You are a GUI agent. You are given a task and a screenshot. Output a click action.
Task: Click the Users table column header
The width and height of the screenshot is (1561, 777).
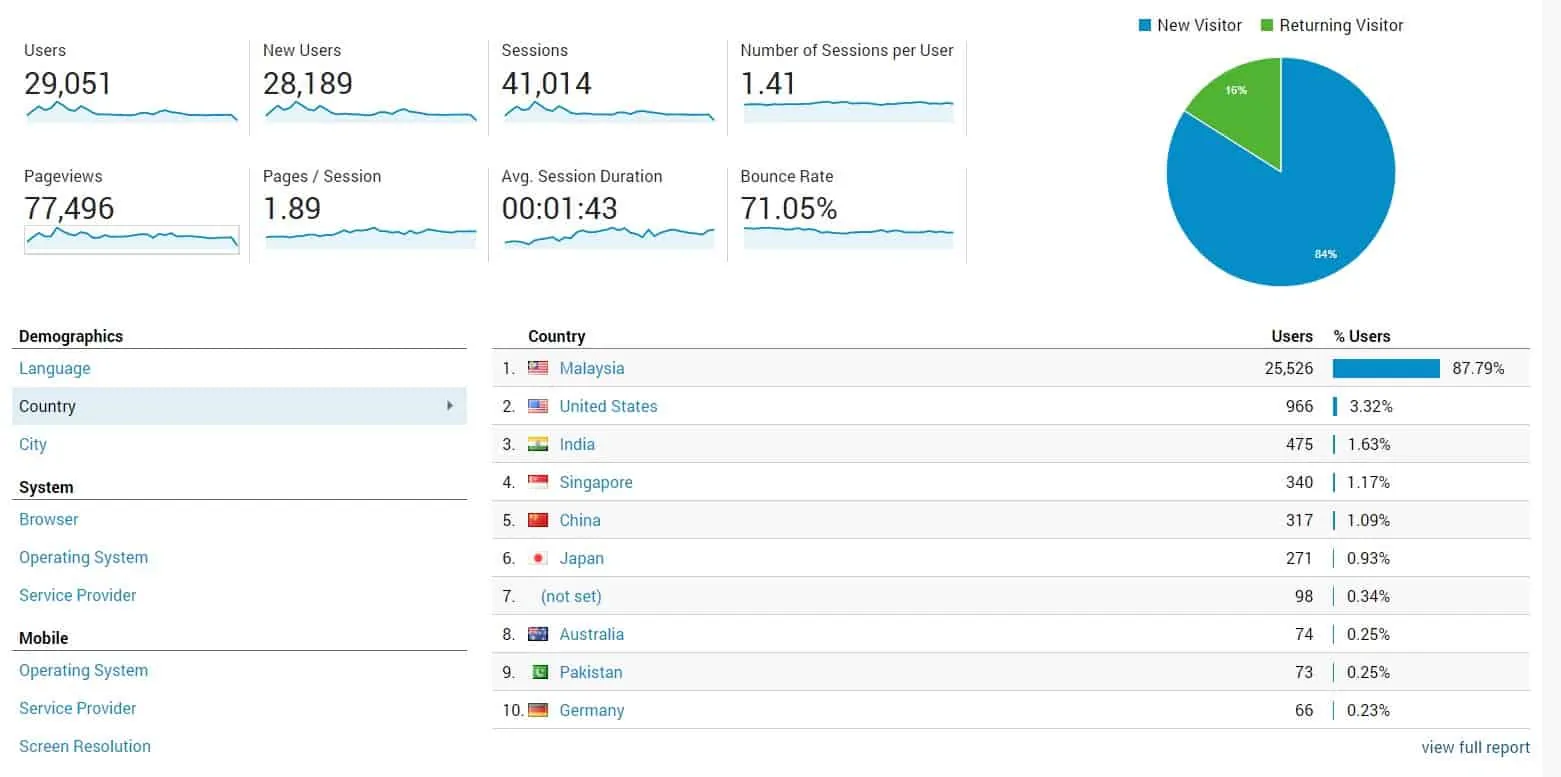(x=1292, y=336)
